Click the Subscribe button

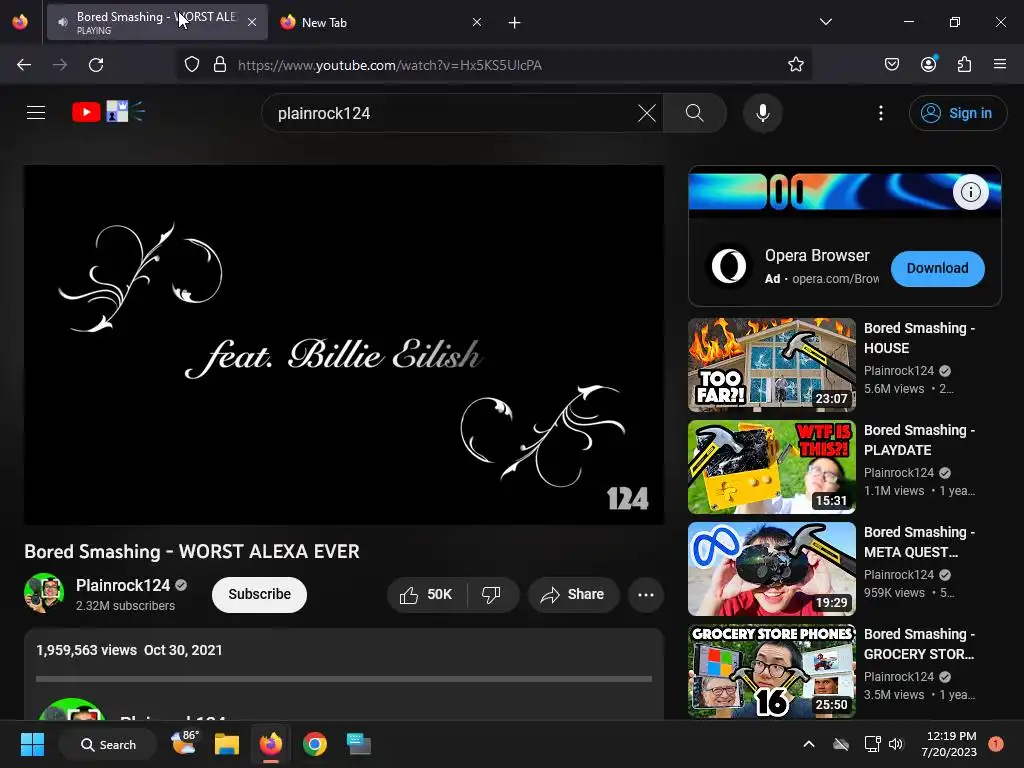pos(259,594)
